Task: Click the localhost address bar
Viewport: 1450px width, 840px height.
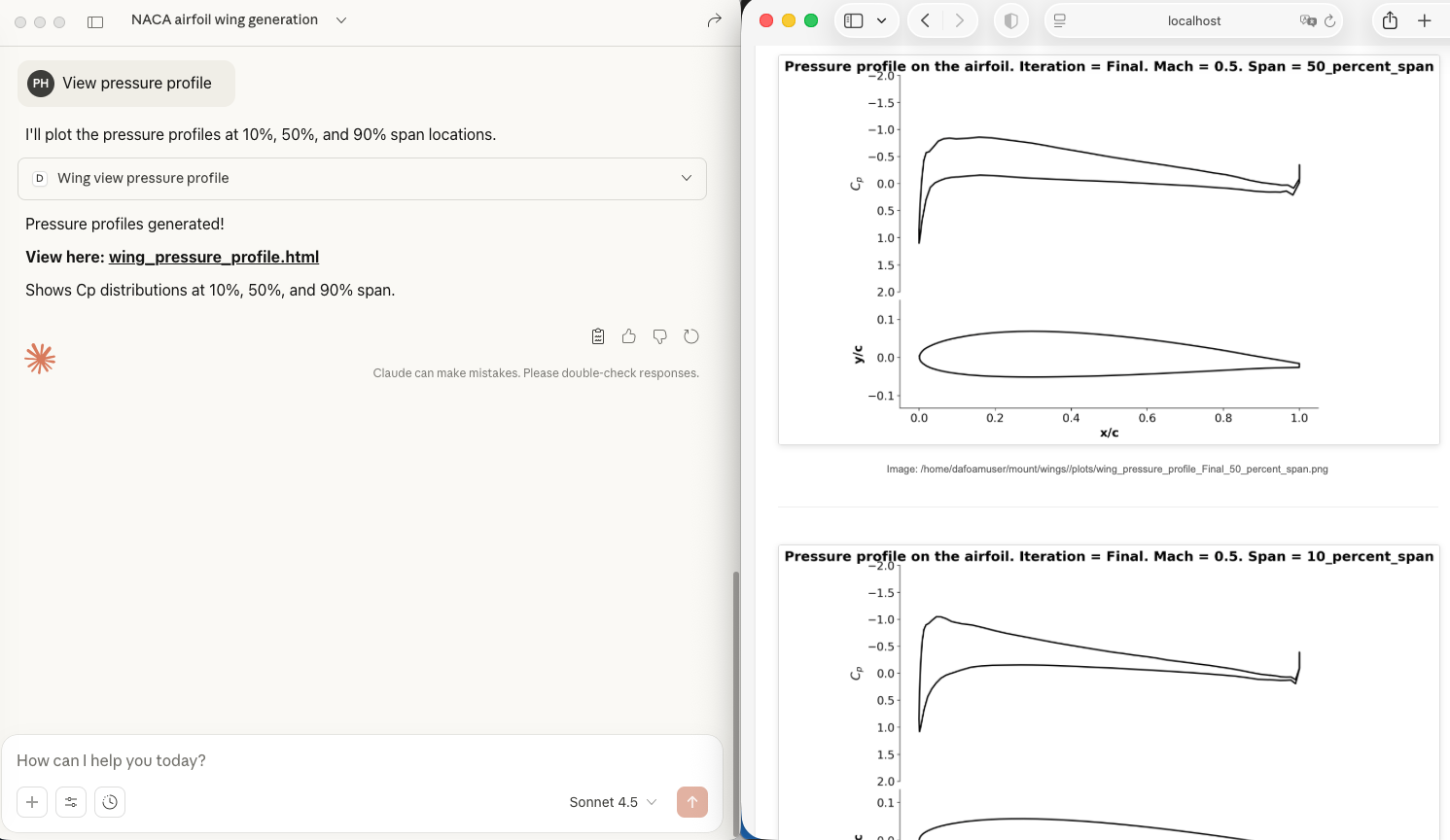Action: tap(1193, 20)
